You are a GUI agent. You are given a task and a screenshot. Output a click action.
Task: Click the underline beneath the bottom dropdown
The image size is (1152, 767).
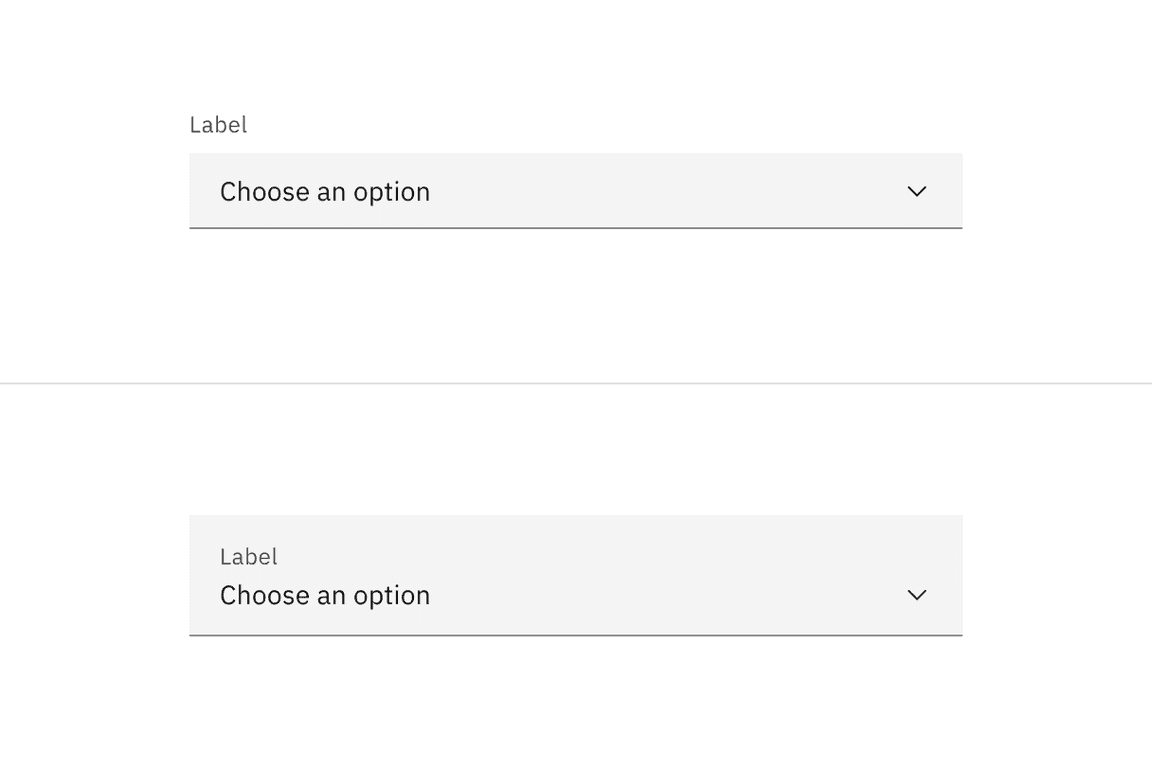[575, 633]
